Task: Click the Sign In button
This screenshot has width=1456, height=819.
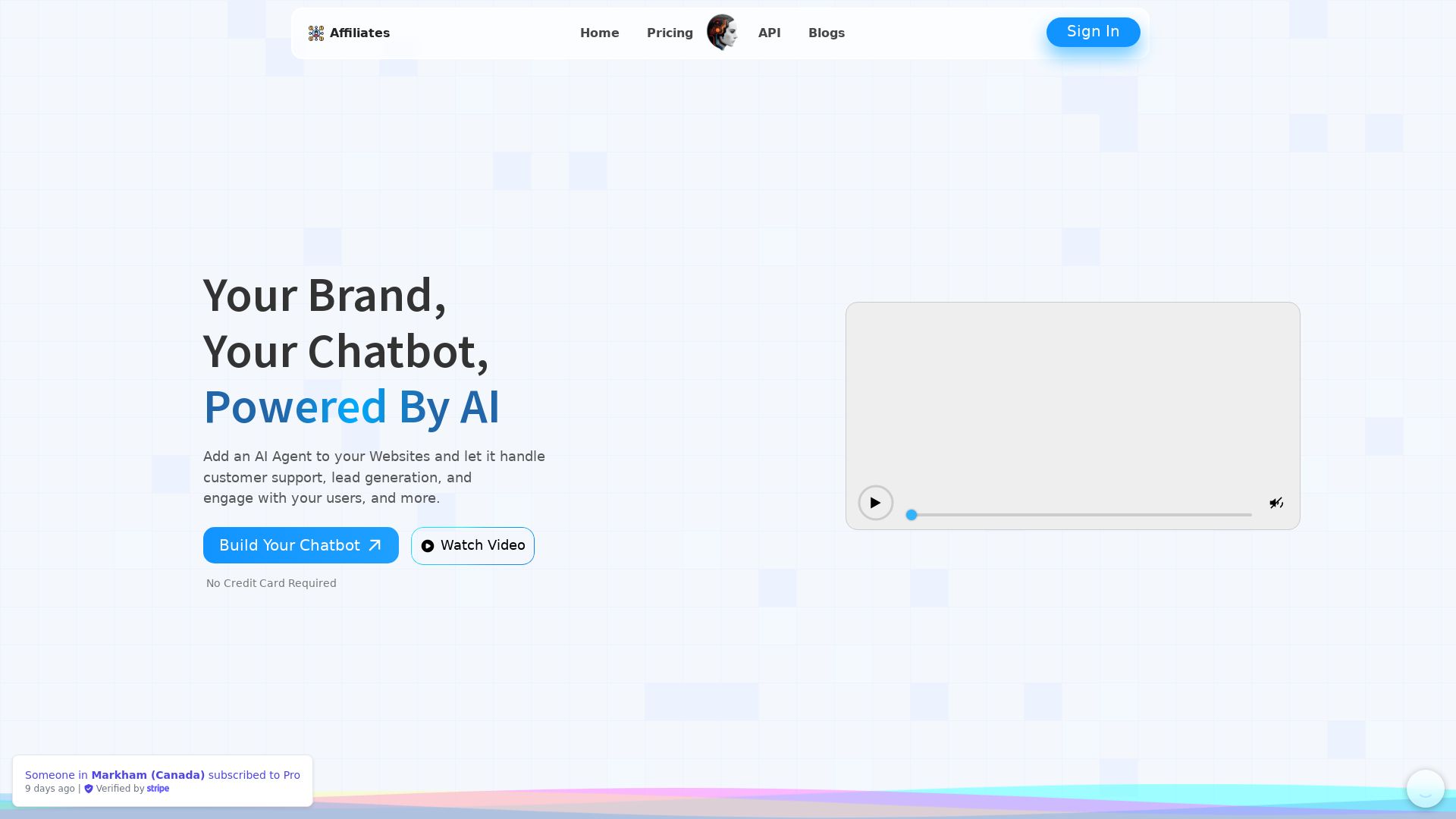Action: pos(1093,32)
